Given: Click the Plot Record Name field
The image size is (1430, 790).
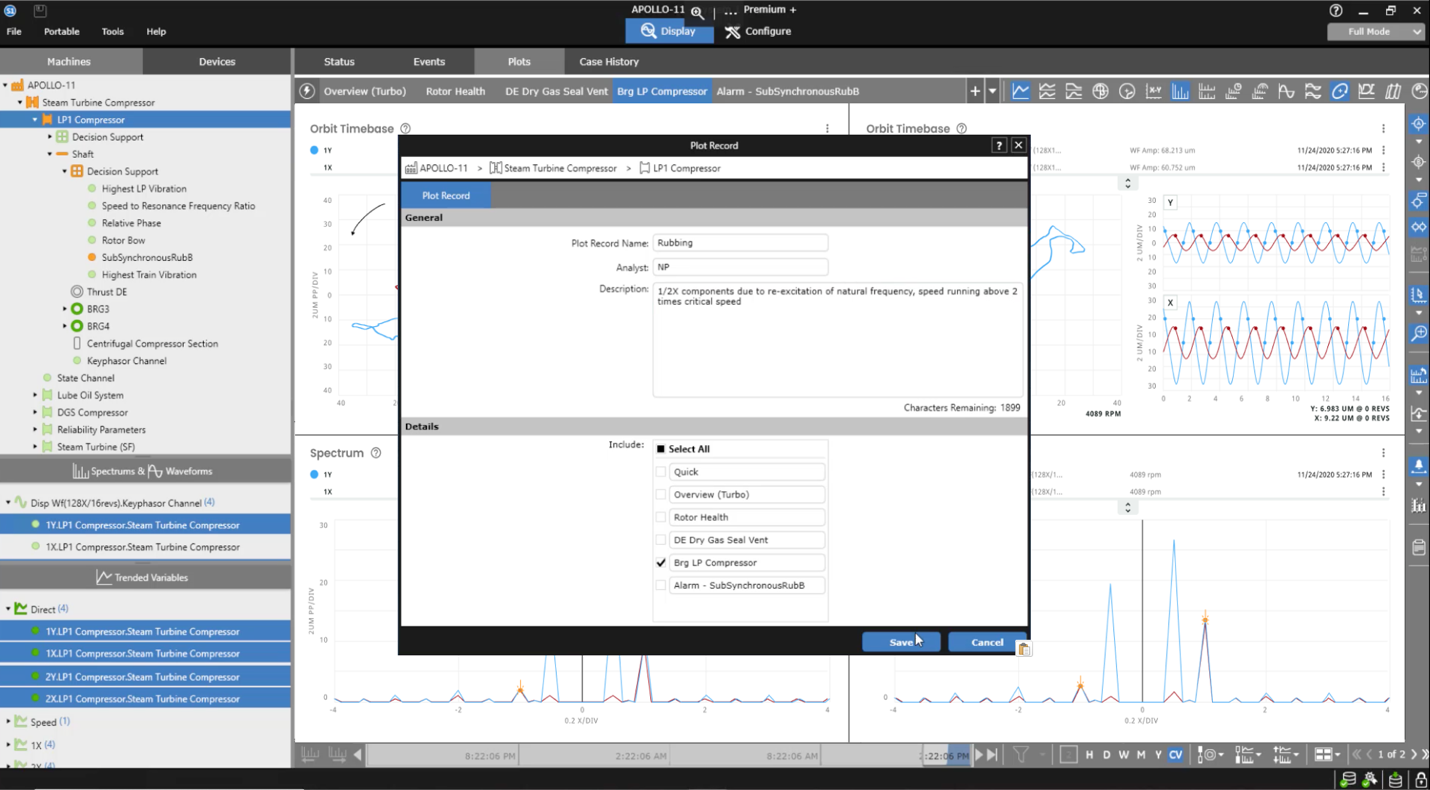Looking at the screenshot, I should pos(740,243).
